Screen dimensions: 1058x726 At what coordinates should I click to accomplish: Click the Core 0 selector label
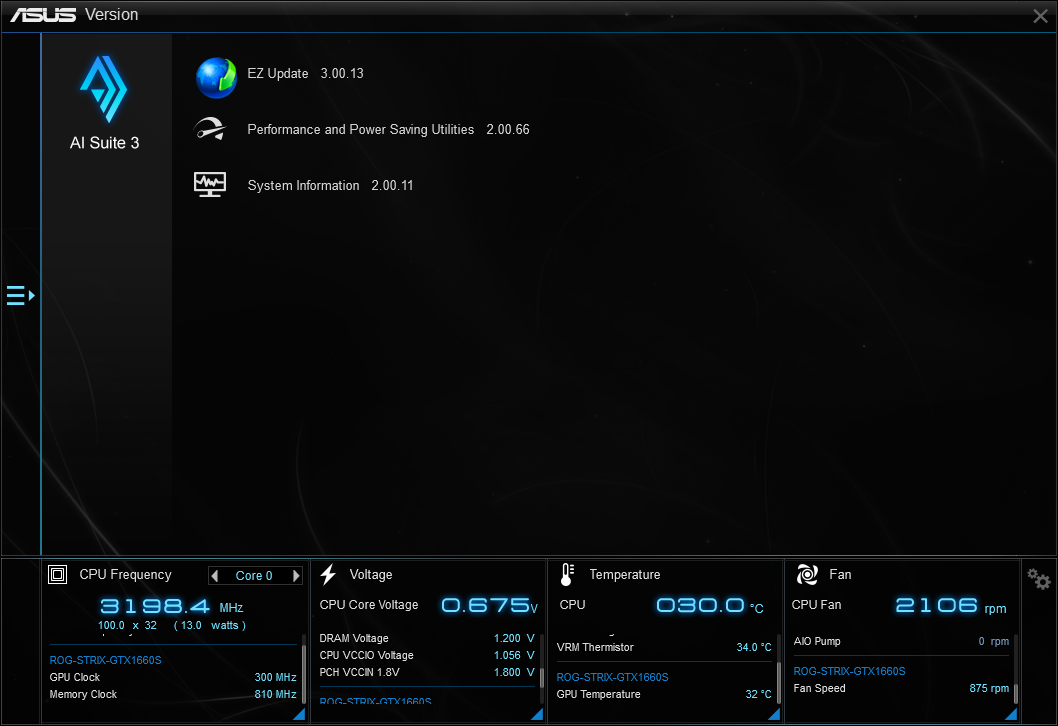click(x=254, y=576)
